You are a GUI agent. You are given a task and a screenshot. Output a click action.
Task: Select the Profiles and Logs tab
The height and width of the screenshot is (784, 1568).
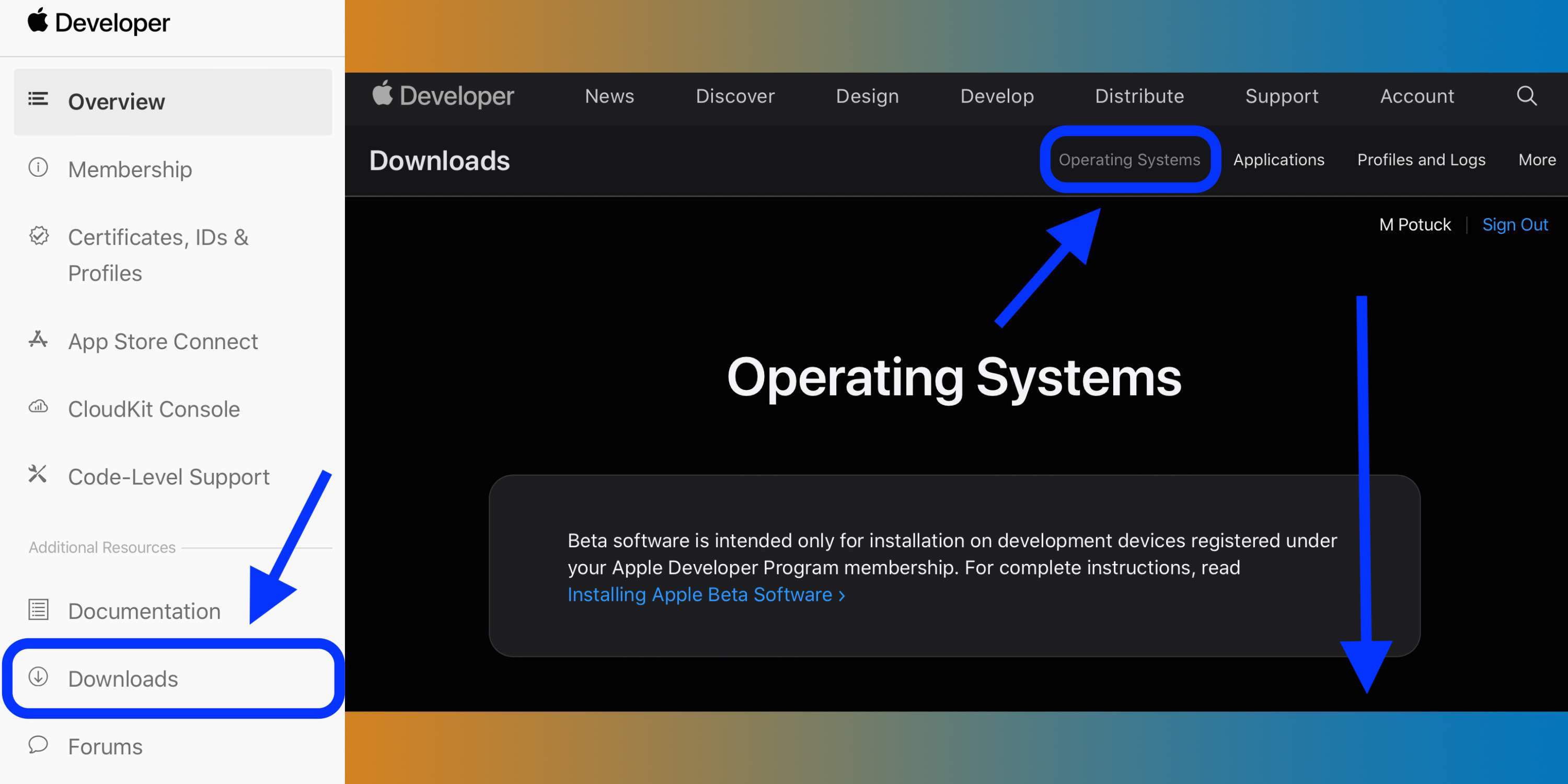tap(1421, 159)
